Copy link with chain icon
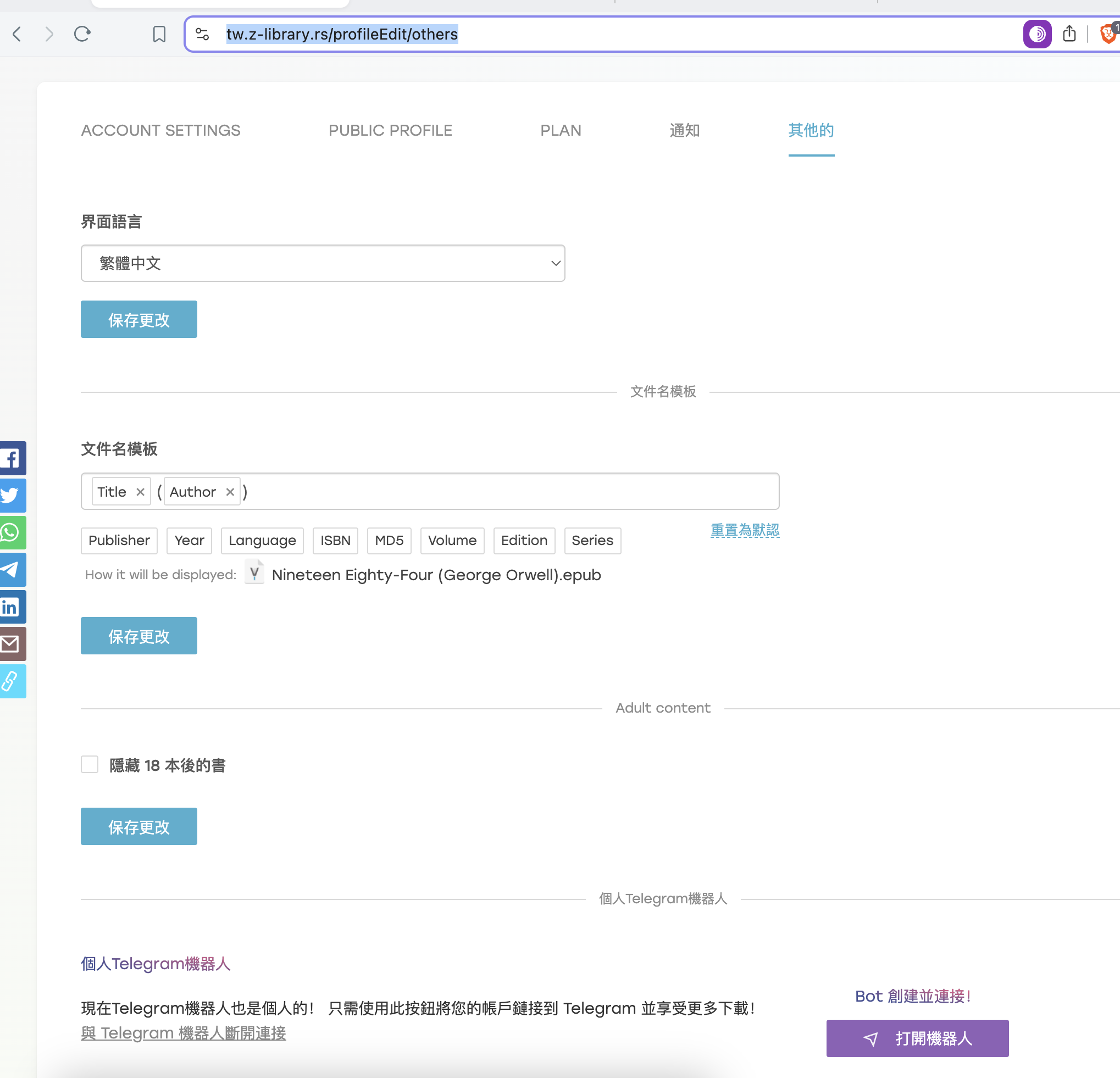Viewport: 1120px width, 1078px height. [x=12, y=681]
